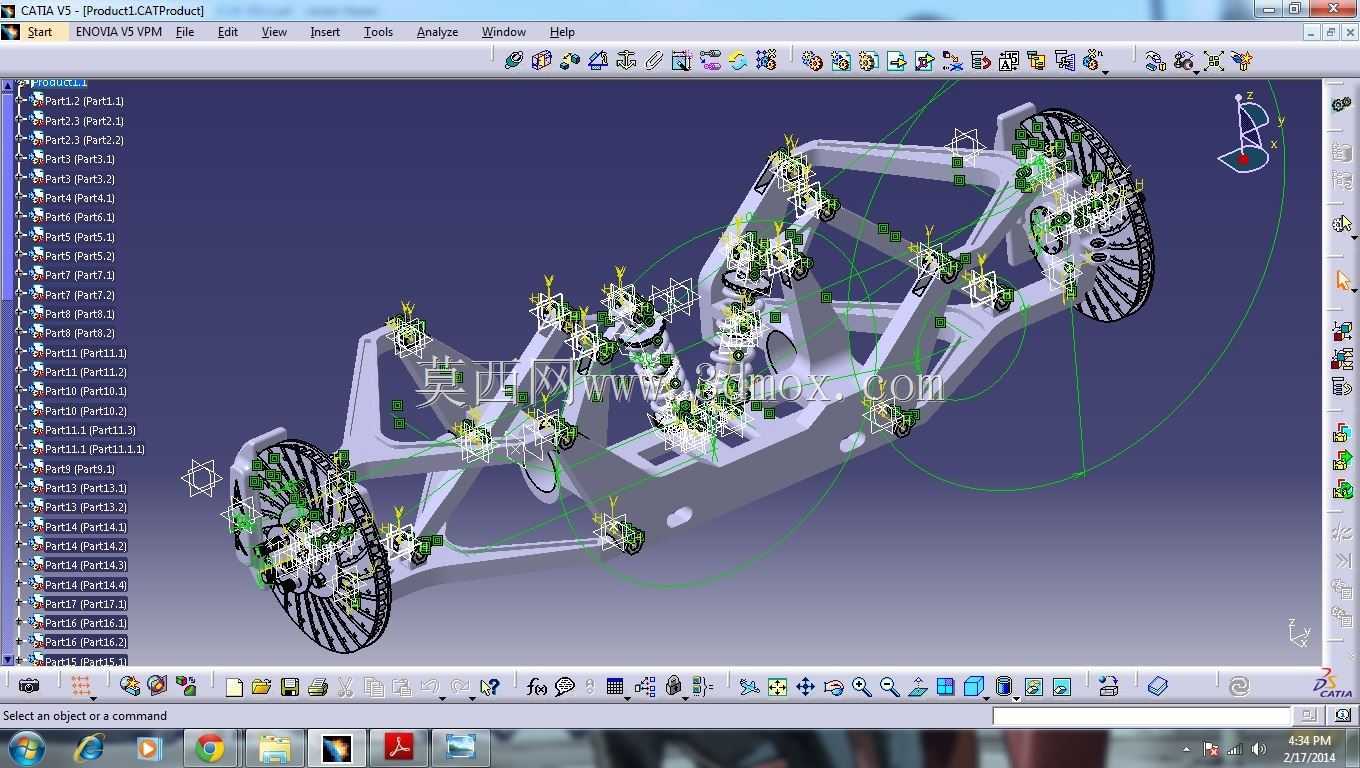Select Part3 (Part3.2) in the tree
This screenshot has width=1360, height=768.
[x=80, y=179]
